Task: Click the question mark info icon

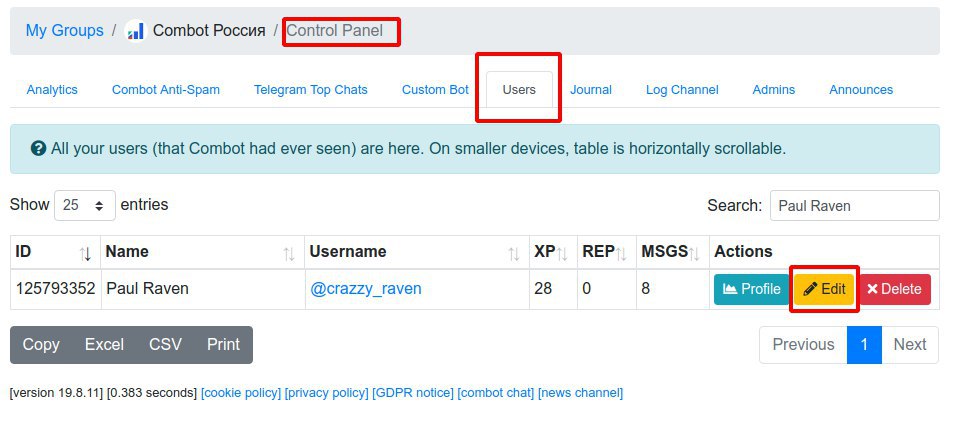Action: 38,149
